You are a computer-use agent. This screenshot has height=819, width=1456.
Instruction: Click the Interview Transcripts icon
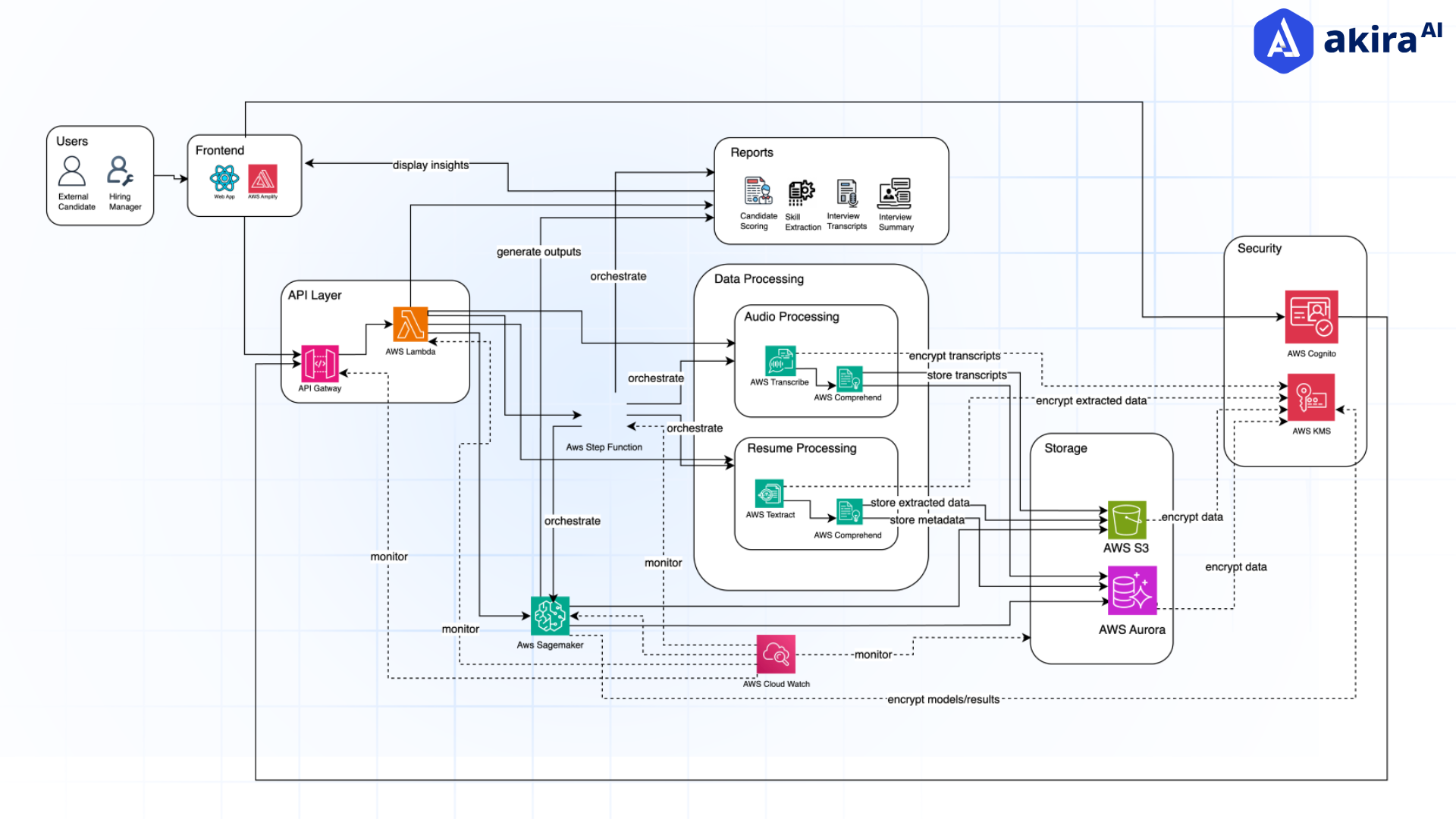point(846,192)
